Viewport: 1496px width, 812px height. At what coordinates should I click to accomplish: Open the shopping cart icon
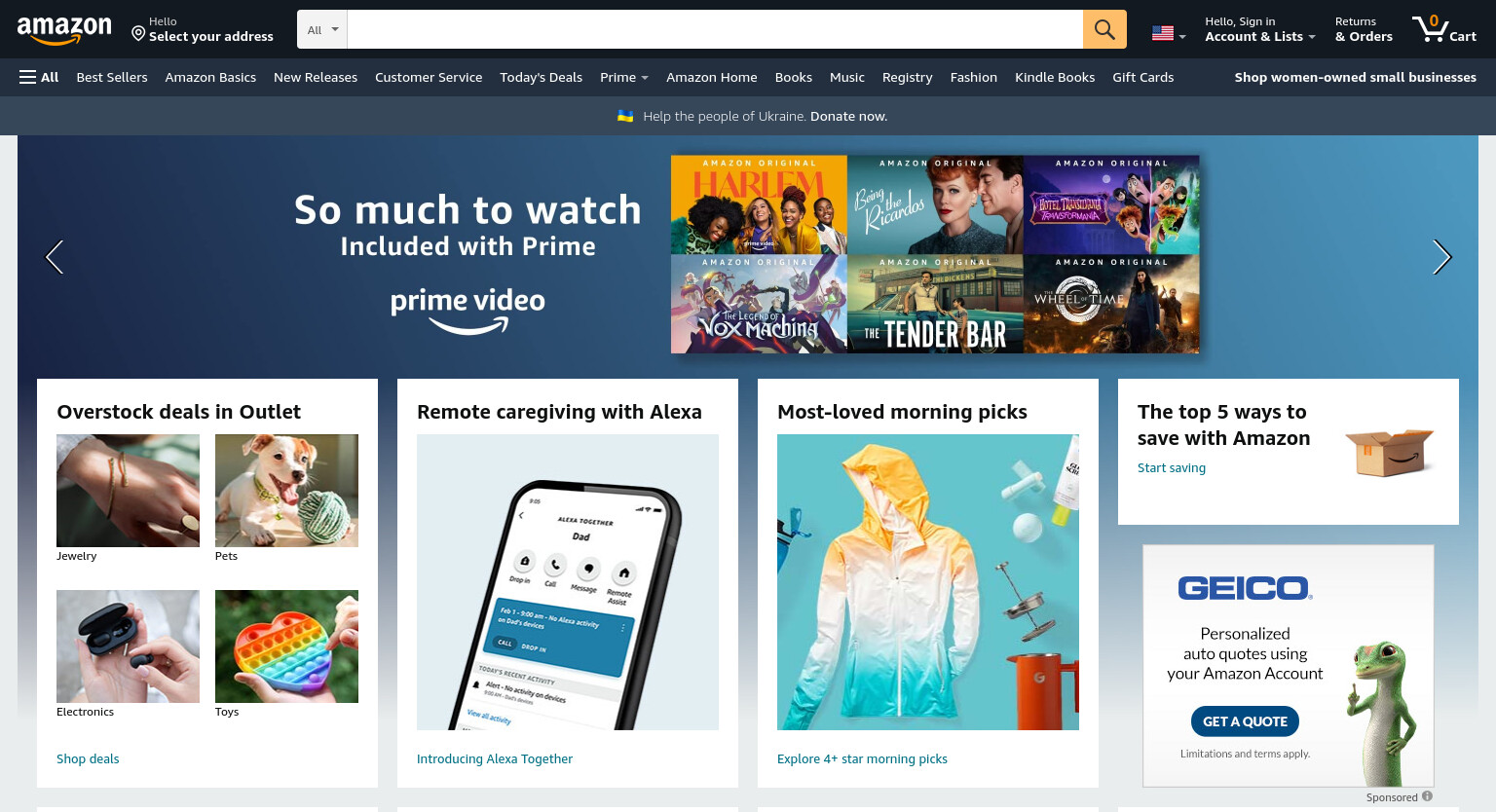[1444, 29]
